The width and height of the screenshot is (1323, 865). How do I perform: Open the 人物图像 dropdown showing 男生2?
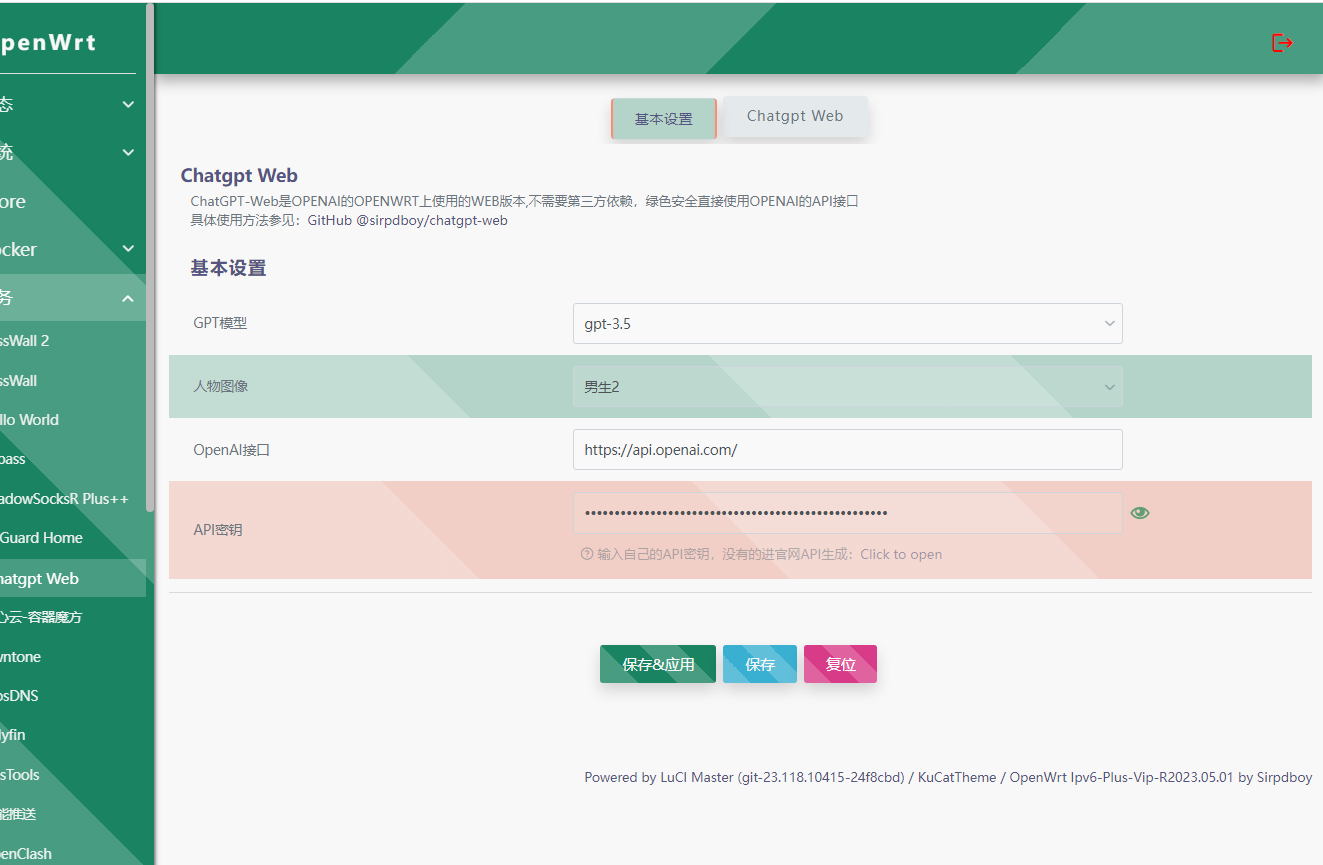pyautogui.click(x=847, y=387)
